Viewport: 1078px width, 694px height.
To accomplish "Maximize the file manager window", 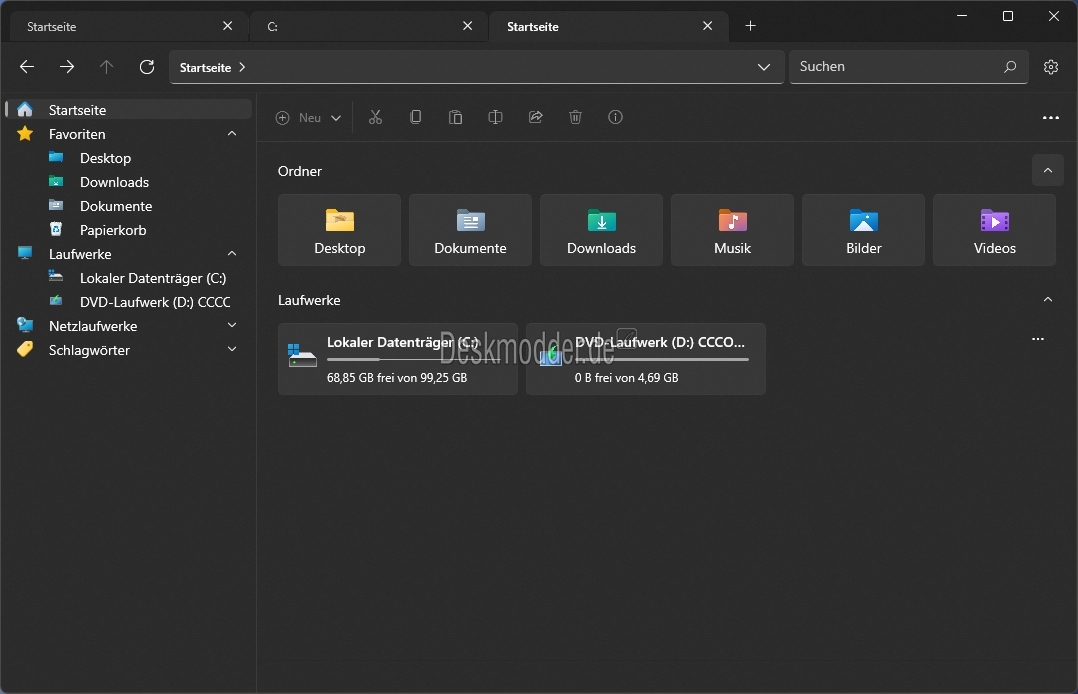I will coord(1008,16).
